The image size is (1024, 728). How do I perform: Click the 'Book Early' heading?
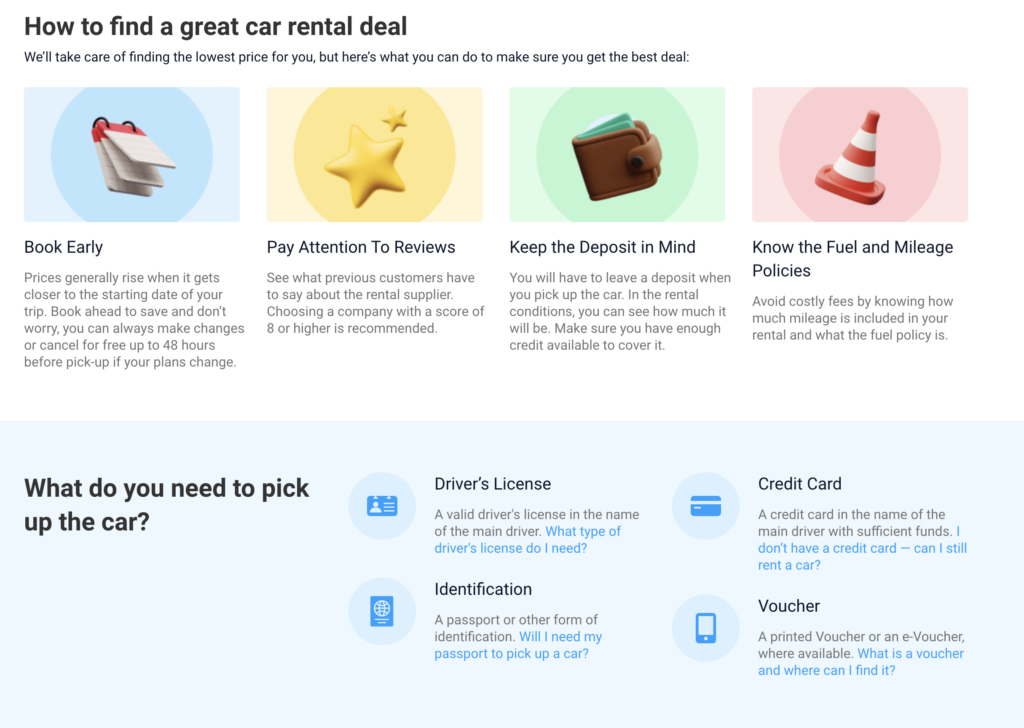63,247
